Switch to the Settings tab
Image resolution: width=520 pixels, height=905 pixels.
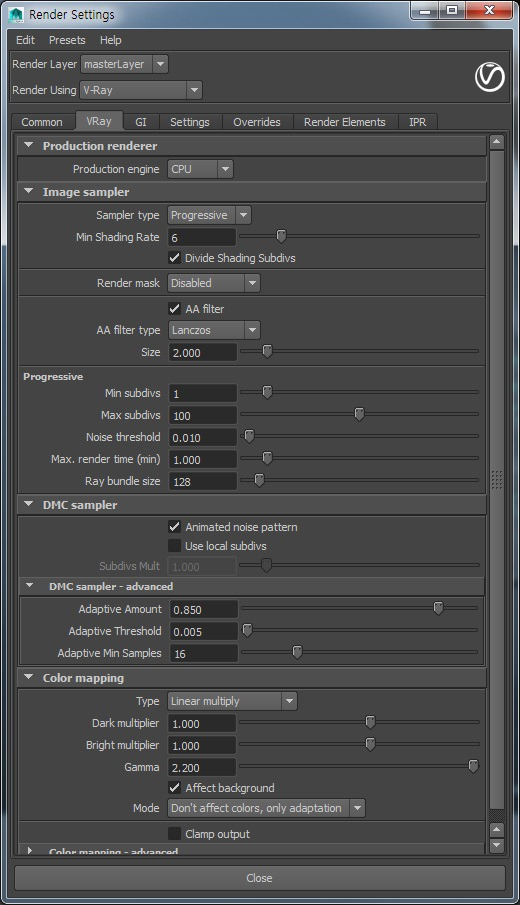point(189,122)
